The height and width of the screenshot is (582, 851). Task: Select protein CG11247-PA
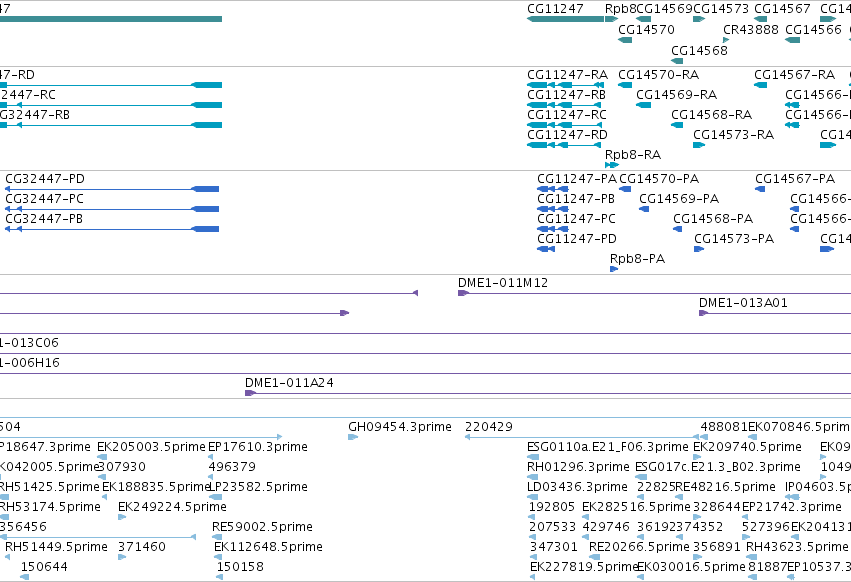pyautogui.click(x=577, y=179)
